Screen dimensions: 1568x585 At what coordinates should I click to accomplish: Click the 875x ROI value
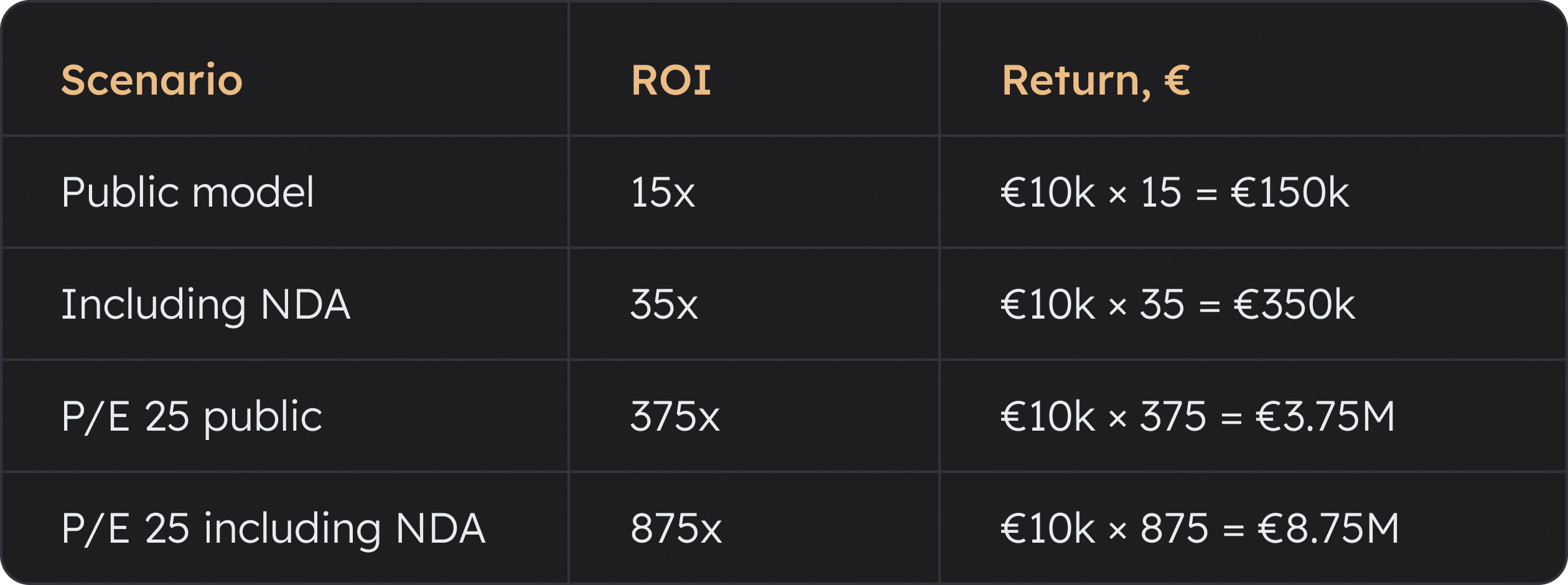click(x=676, y=528)
